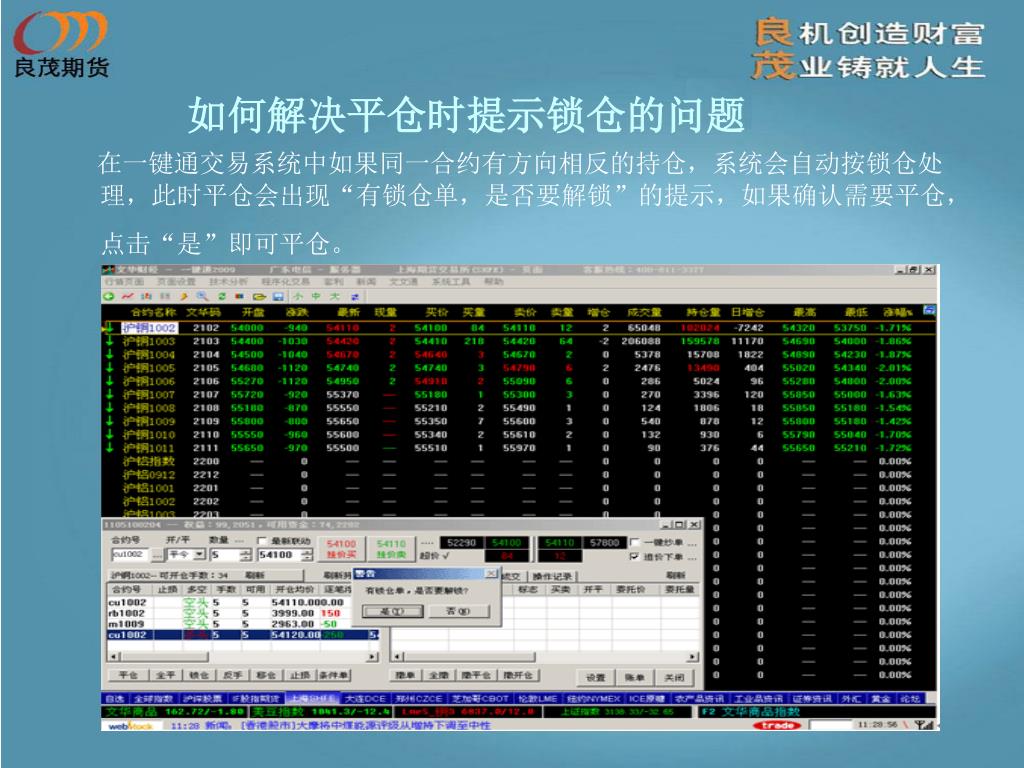Click the 沪铜1002 可开仓手数 刷新 bar

(x=206, y=575)
